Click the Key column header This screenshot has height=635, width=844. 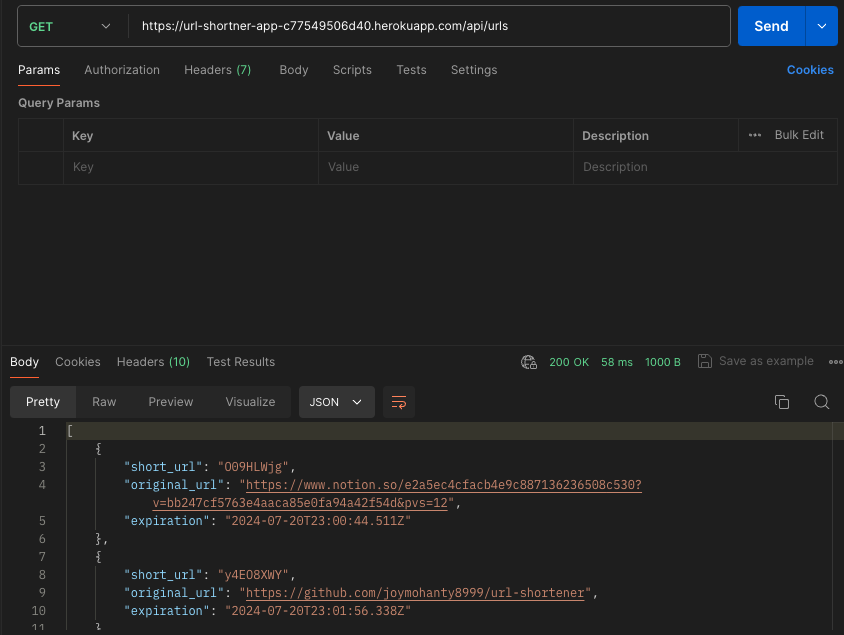[x=82, y=136]
